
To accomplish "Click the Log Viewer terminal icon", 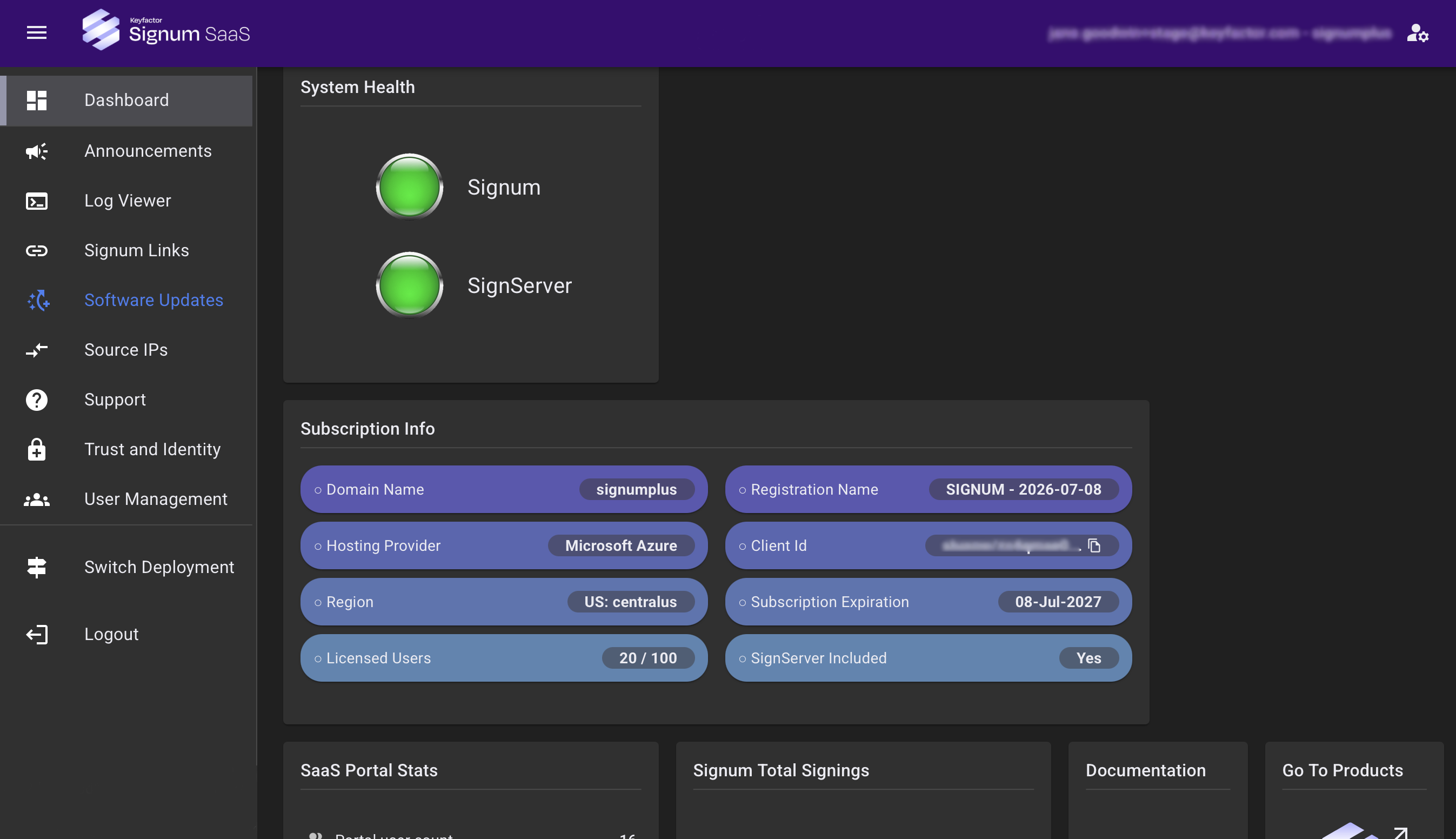I will click(36, 201).
